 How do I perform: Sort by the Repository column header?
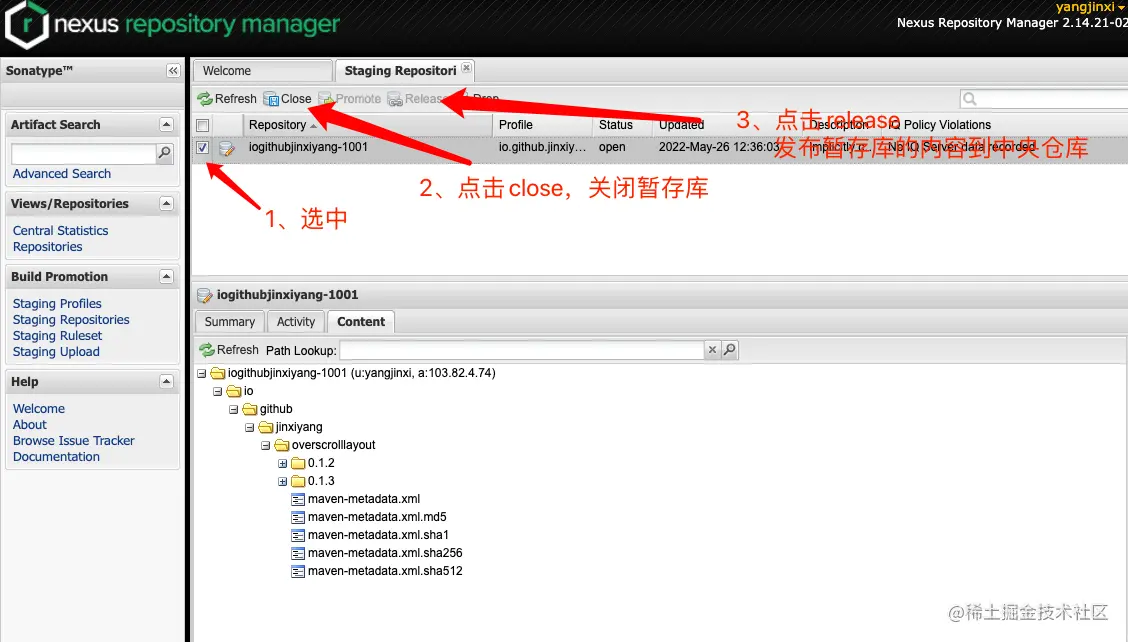tap(368, 125)
